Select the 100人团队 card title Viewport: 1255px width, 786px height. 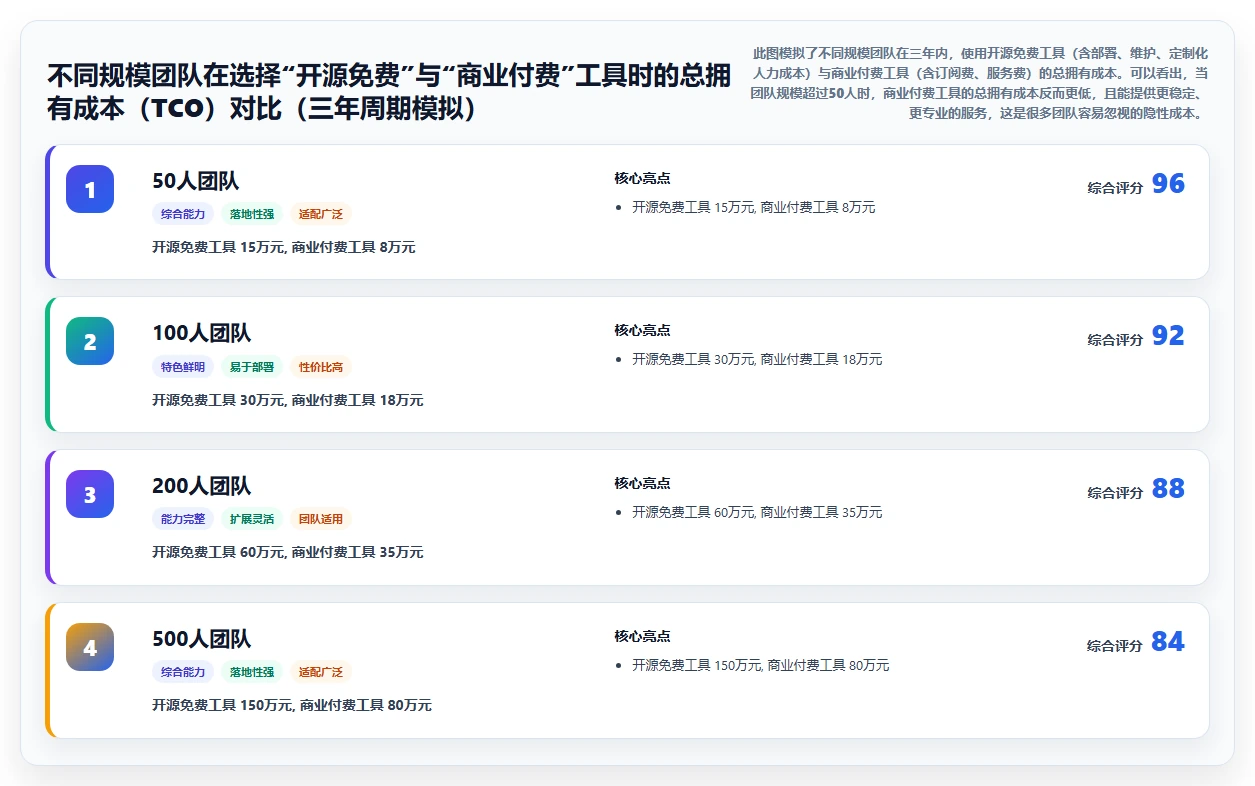point(202,333)
